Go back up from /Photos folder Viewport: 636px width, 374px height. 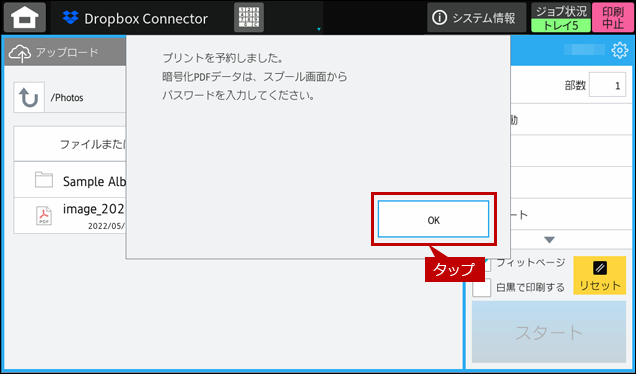(29, 97)
